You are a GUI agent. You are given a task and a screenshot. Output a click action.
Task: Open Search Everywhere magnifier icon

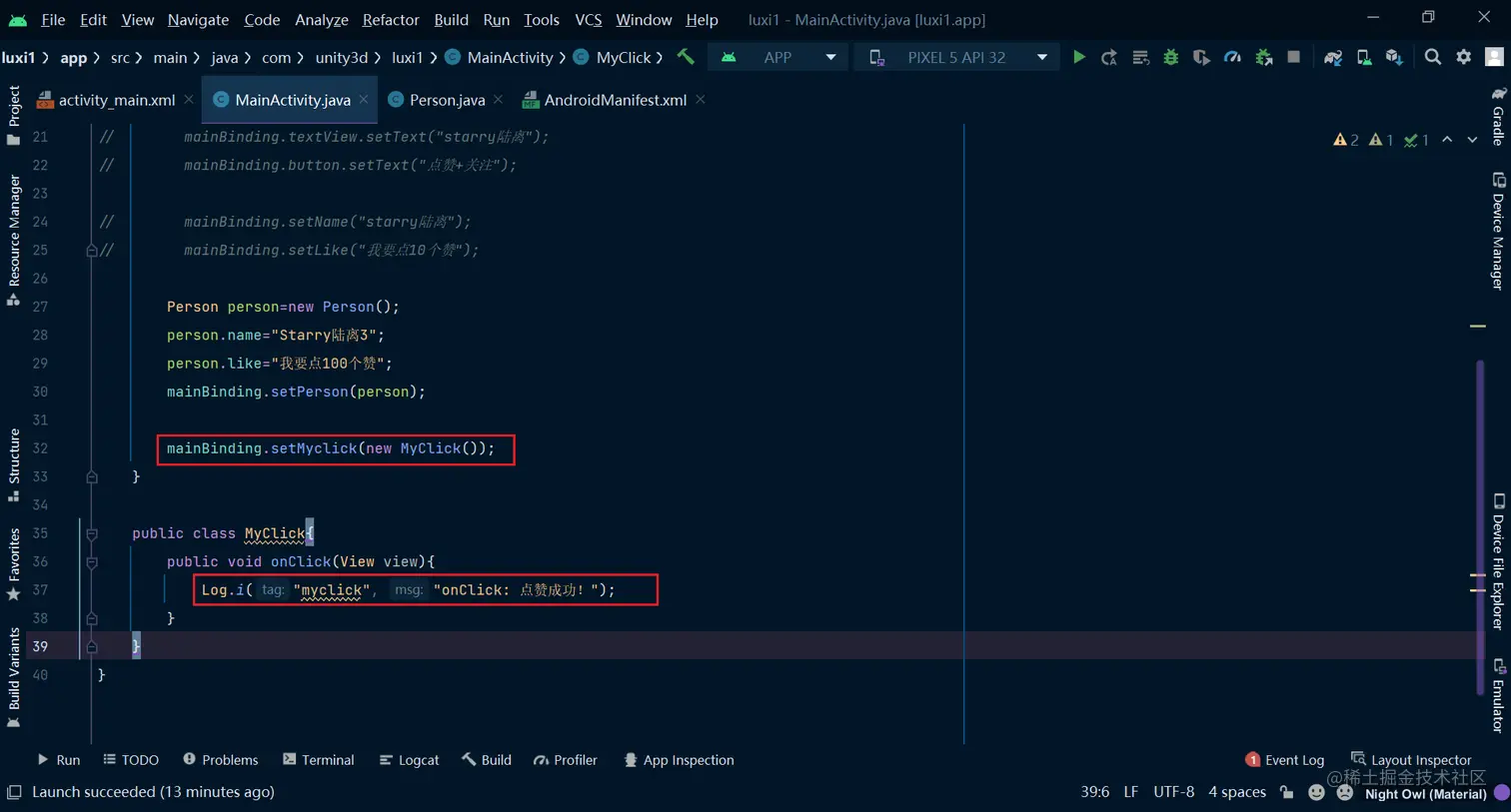[x=1433, y=58]
